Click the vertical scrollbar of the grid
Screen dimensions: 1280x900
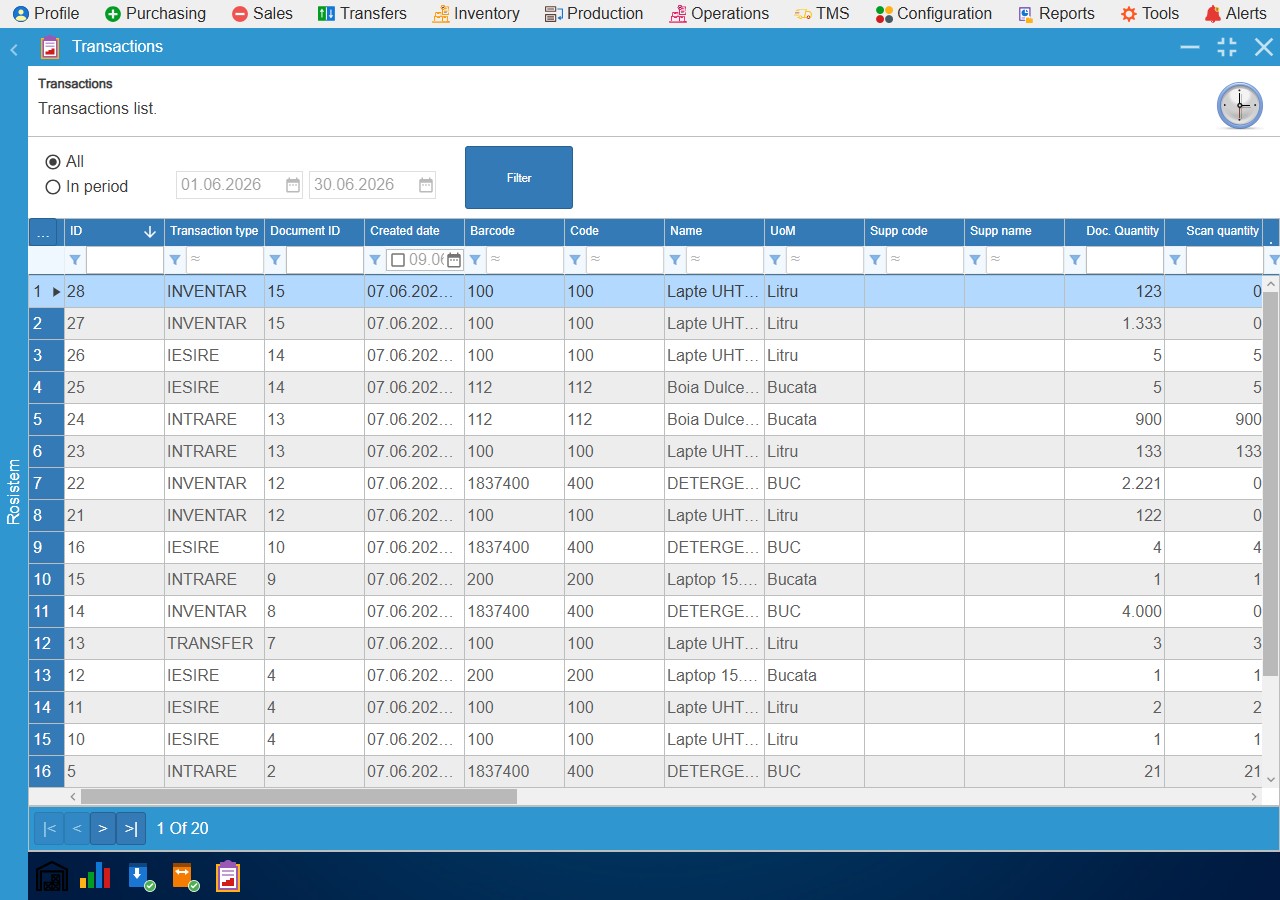coord(1271,483)
